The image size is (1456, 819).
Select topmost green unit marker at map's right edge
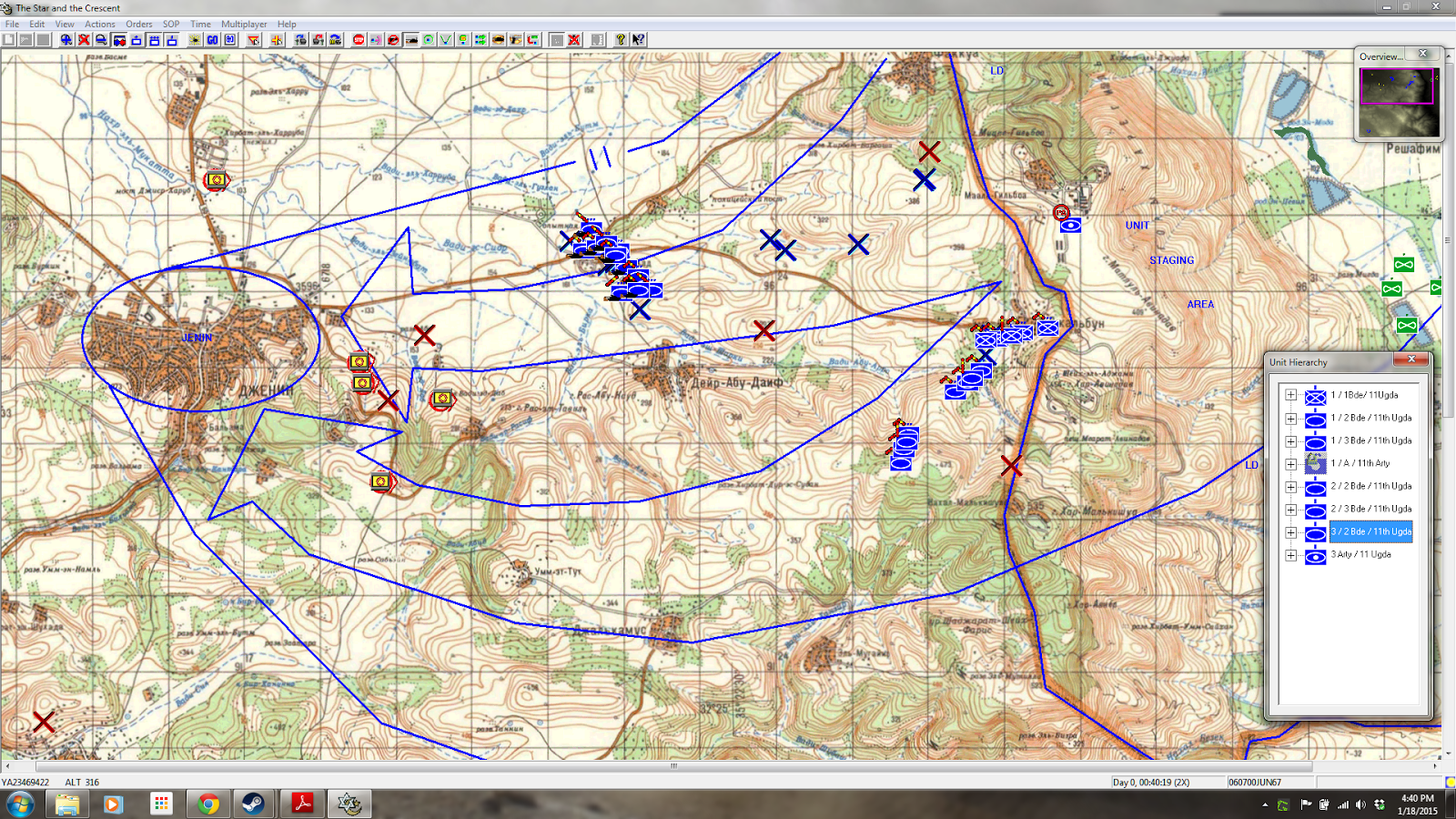click(1404, 265)
